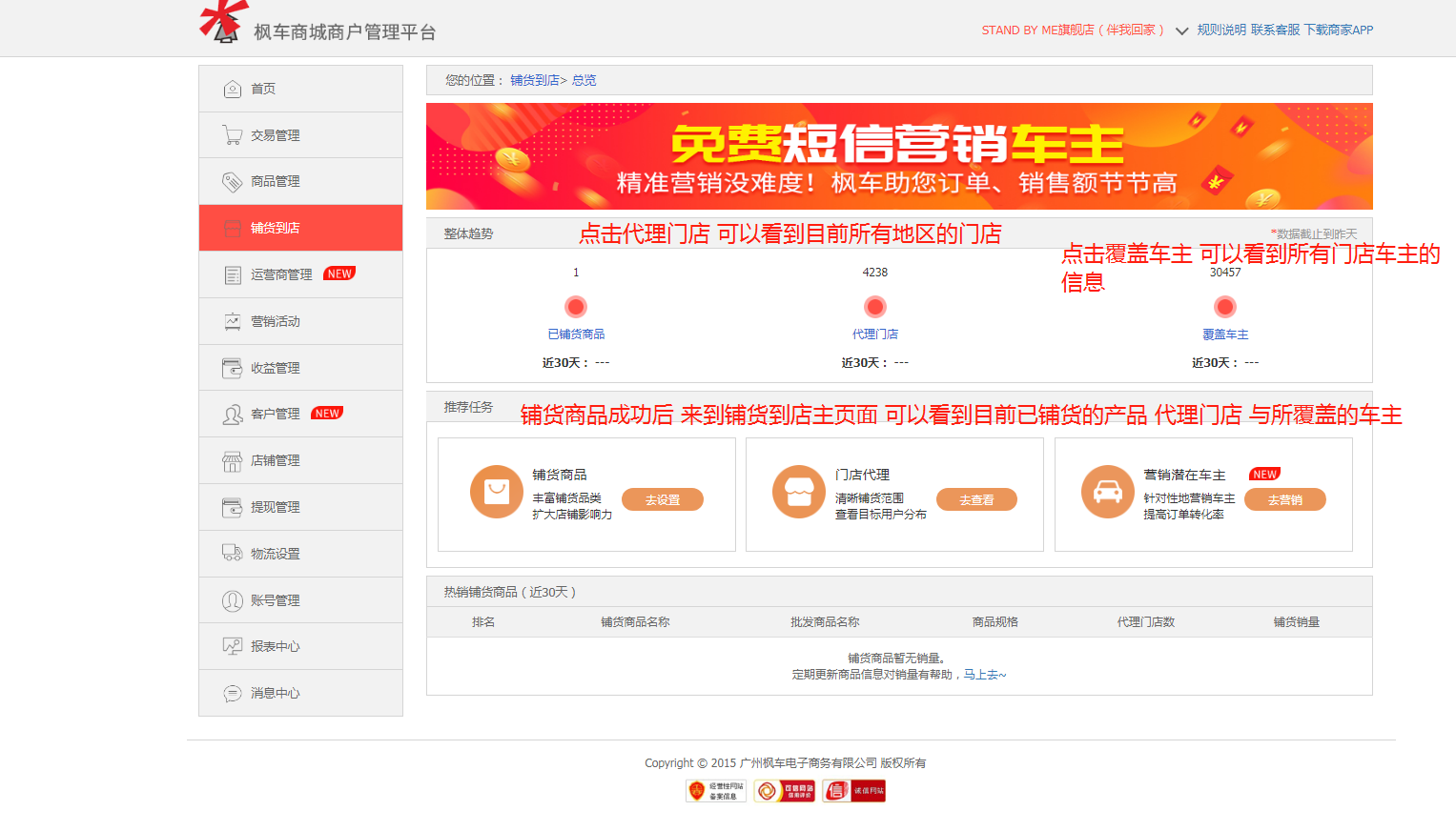Open 商品管理 with its tag icon

[232, 181]
